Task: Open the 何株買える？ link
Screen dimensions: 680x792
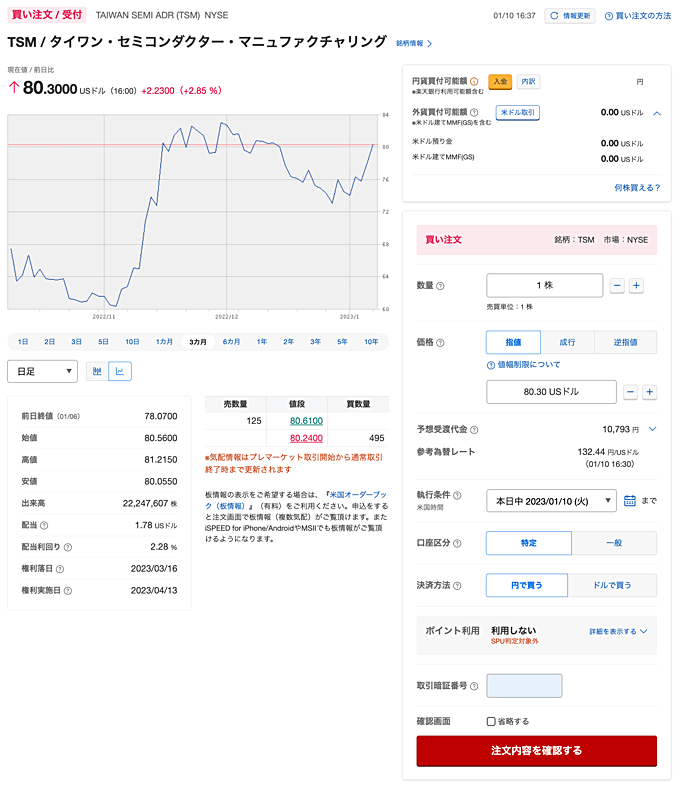Action: [x=637, y=188]
